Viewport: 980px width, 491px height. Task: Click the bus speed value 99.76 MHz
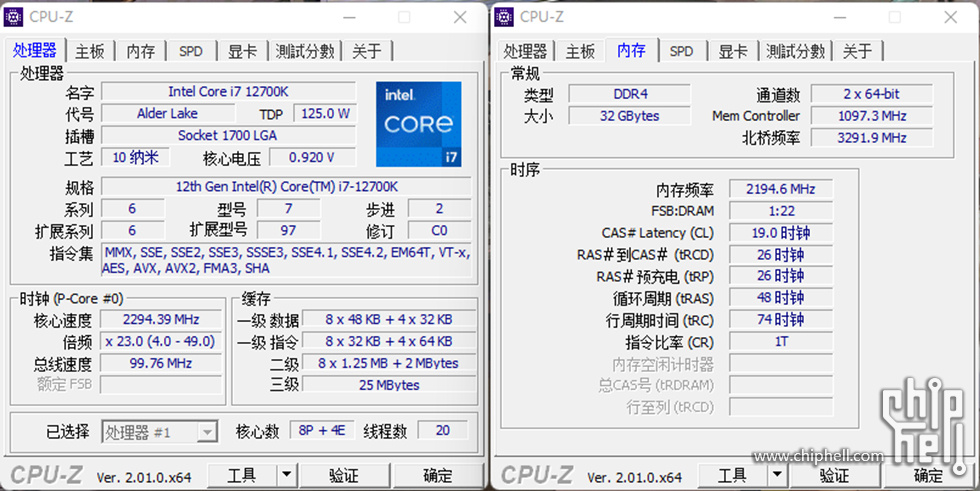pos(161,364)
